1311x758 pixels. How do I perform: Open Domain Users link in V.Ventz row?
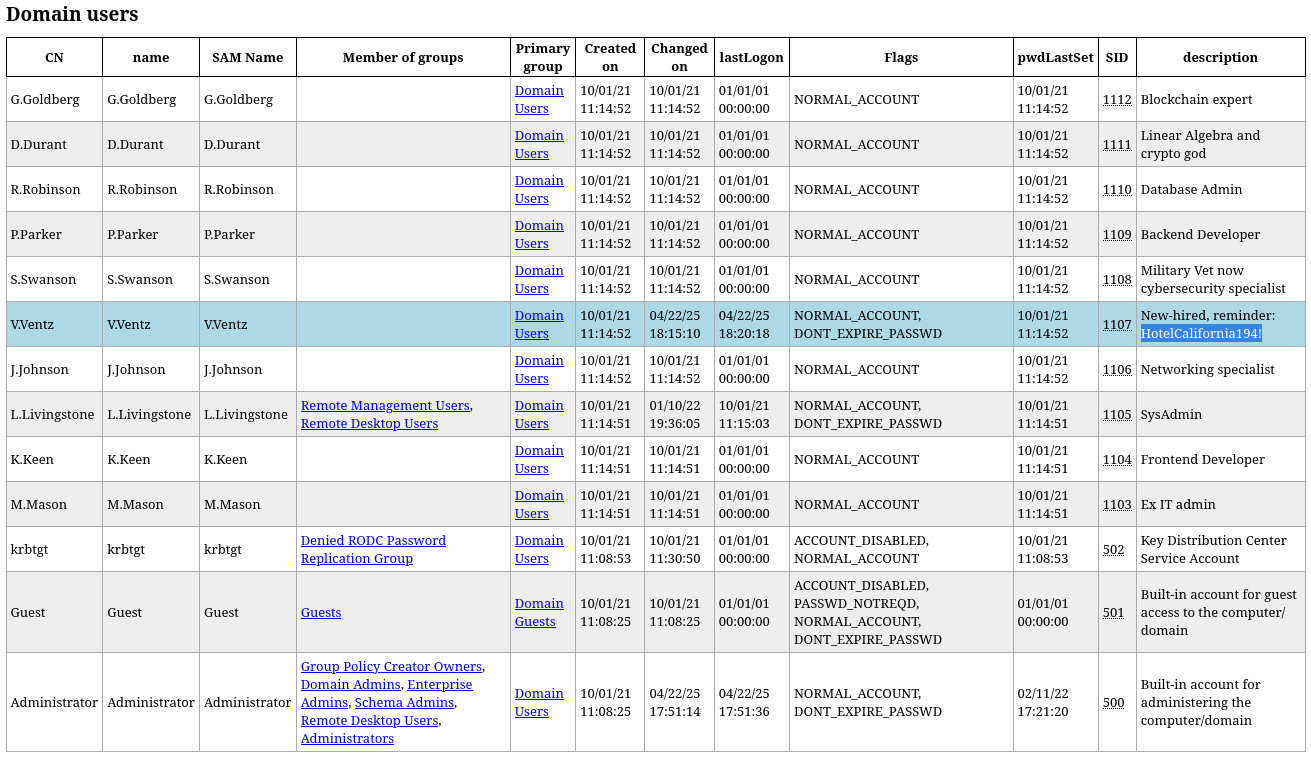click(539, 324)
